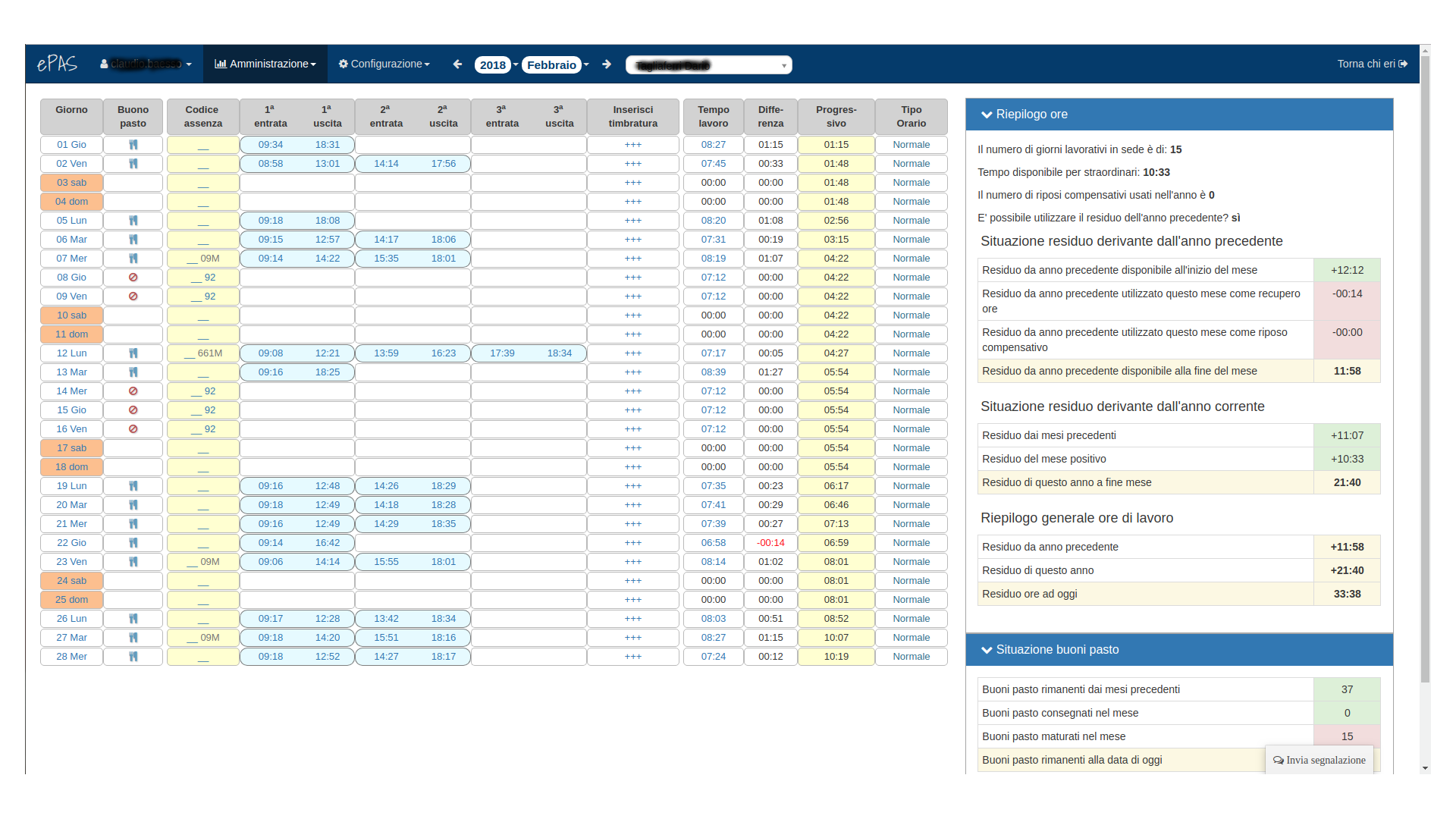Insert stamping +++ for 28 Mer
The height and width of the screenshot is (819, 1456).
pos(633,657)
